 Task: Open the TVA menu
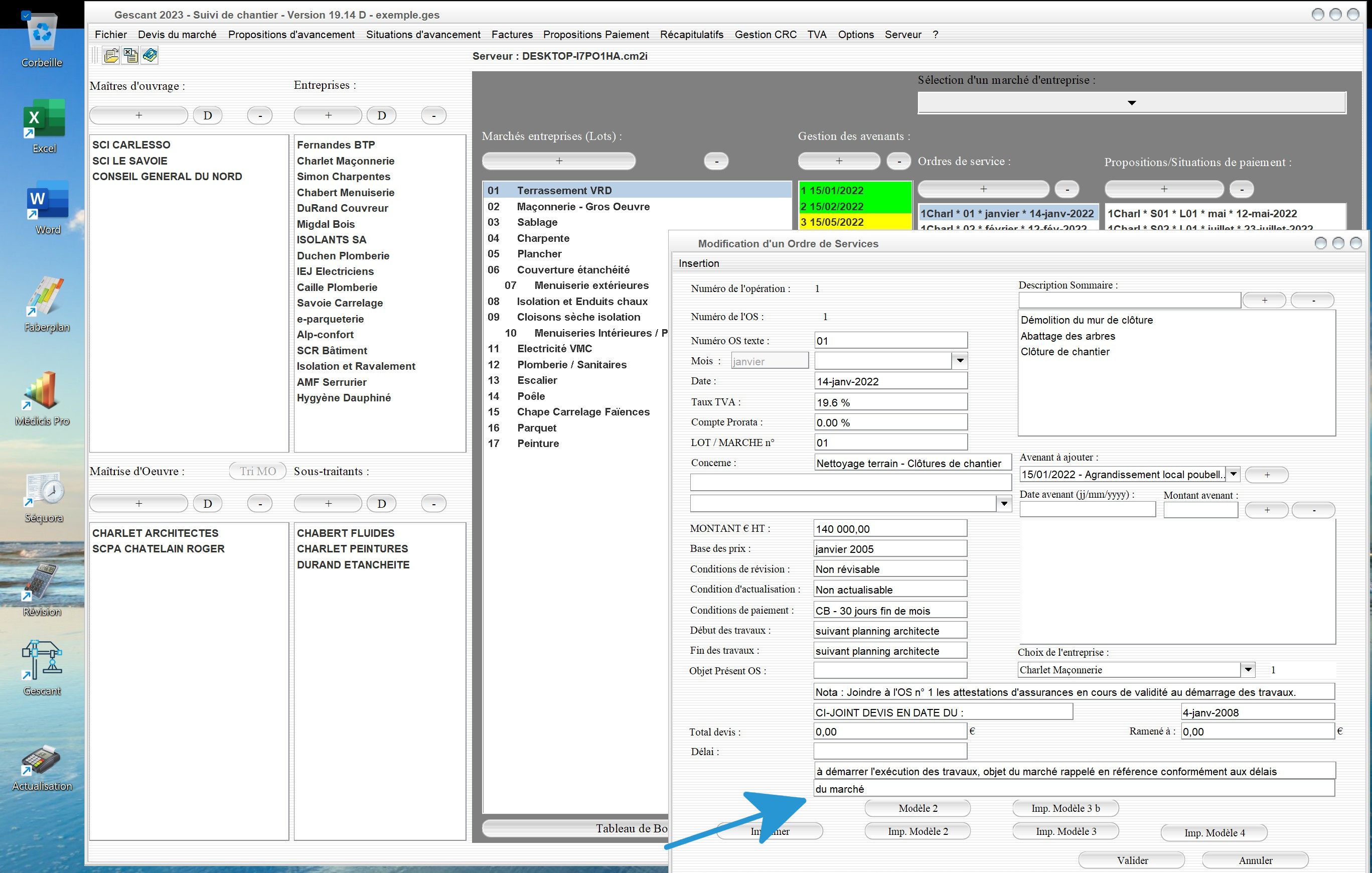(817, 34)
